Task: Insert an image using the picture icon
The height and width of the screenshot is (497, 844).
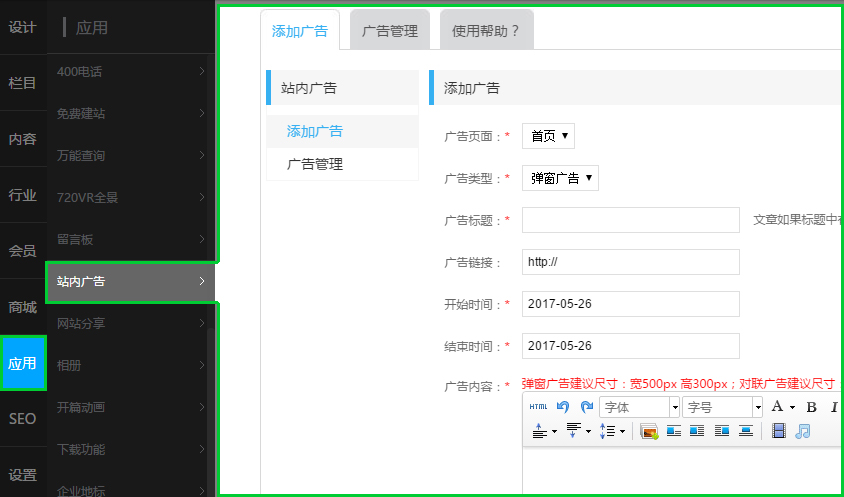Action: [649, 431]
